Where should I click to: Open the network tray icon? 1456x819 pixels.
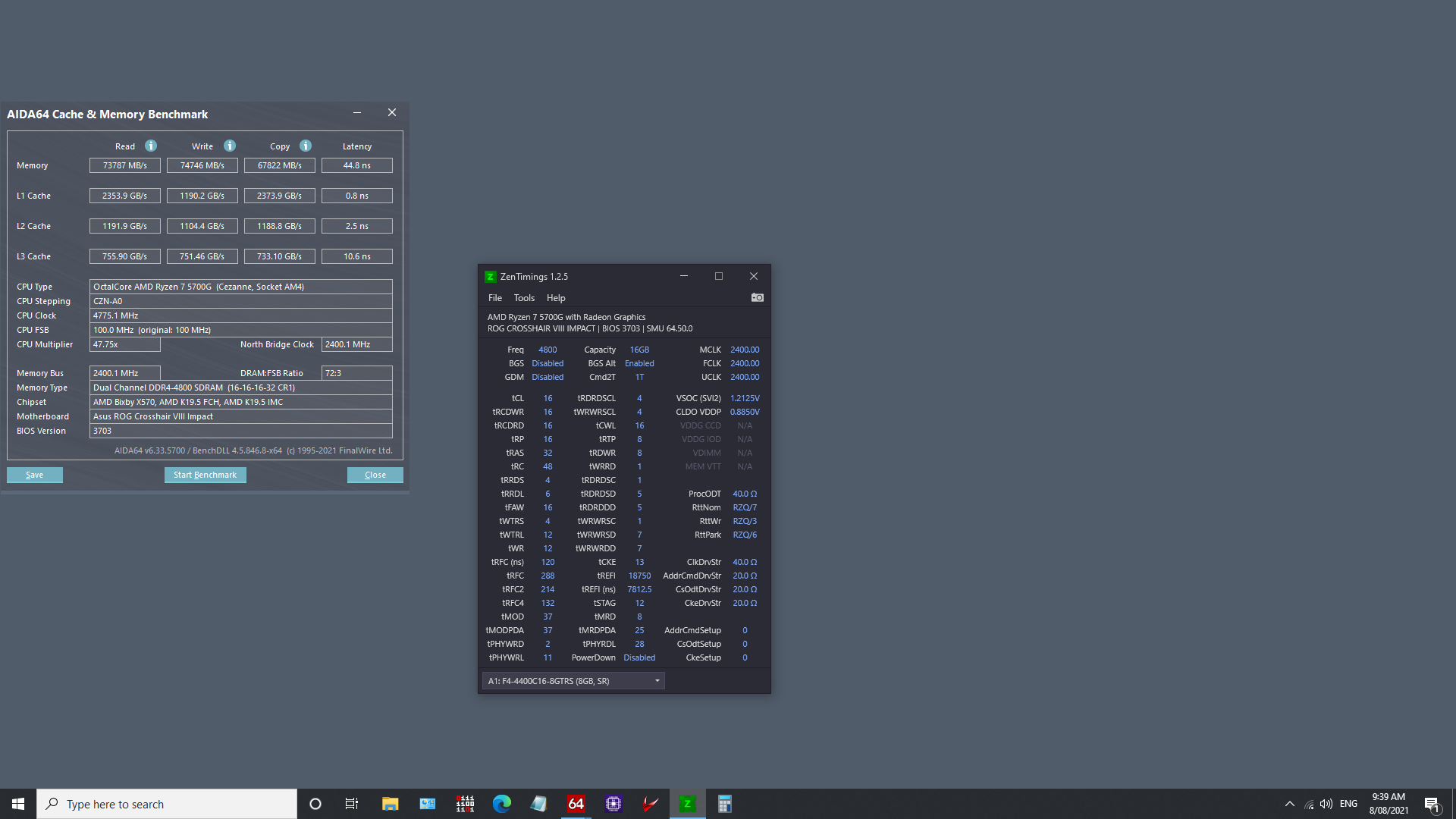tap(1309, 804)
